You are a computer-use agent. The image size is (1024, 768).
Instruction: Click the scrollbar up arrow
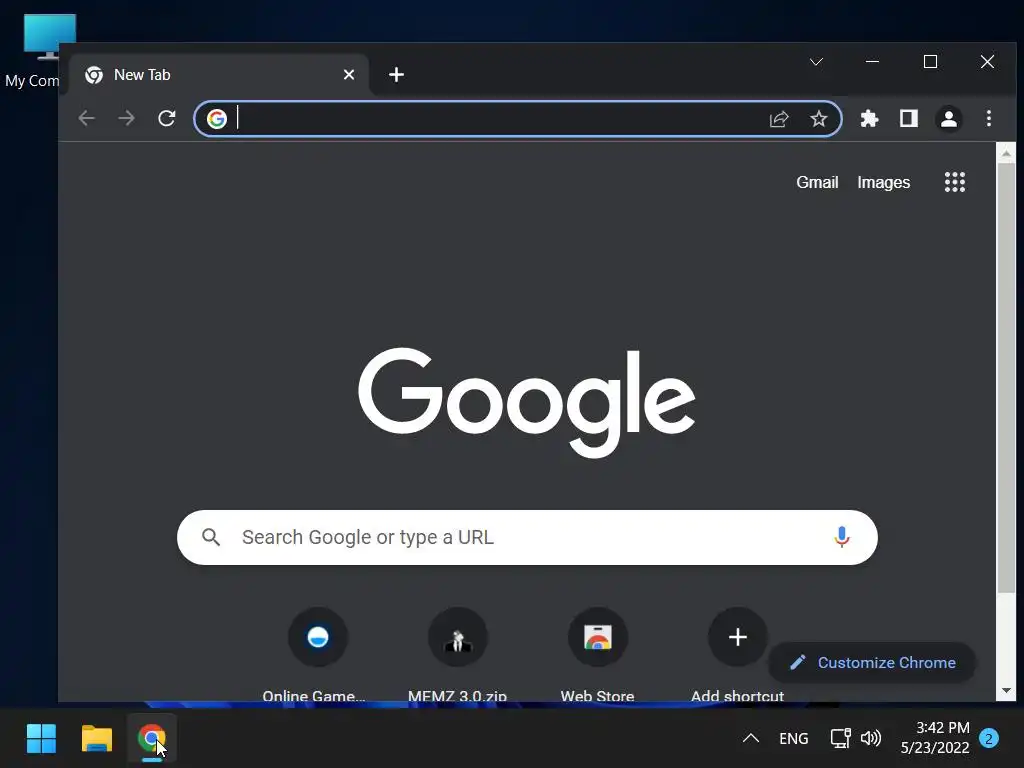1006,153
